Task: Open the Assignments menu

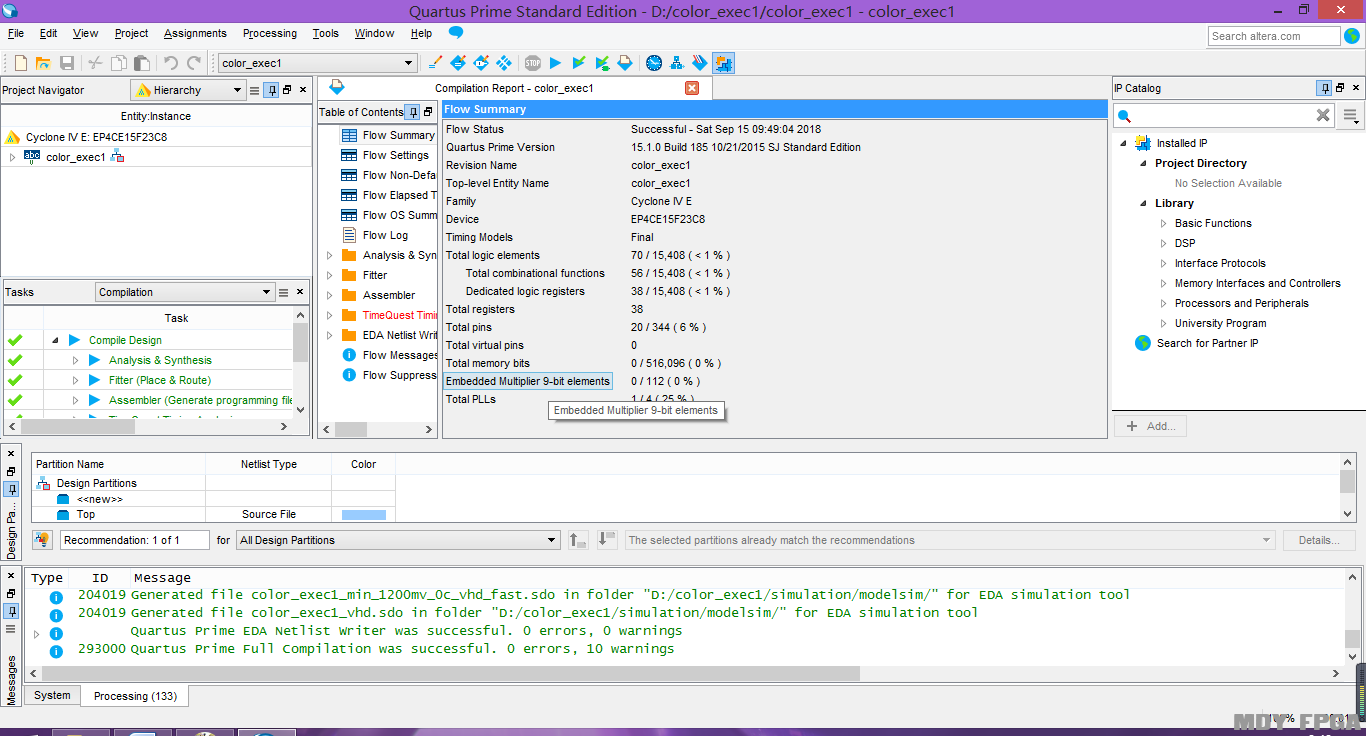Action: (x=195, y=33)
